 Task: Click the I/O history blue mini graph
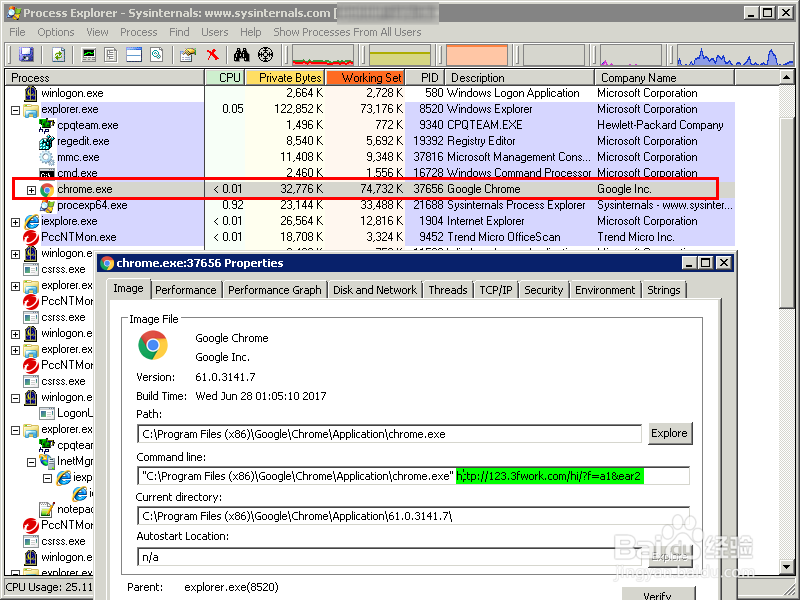735,55
